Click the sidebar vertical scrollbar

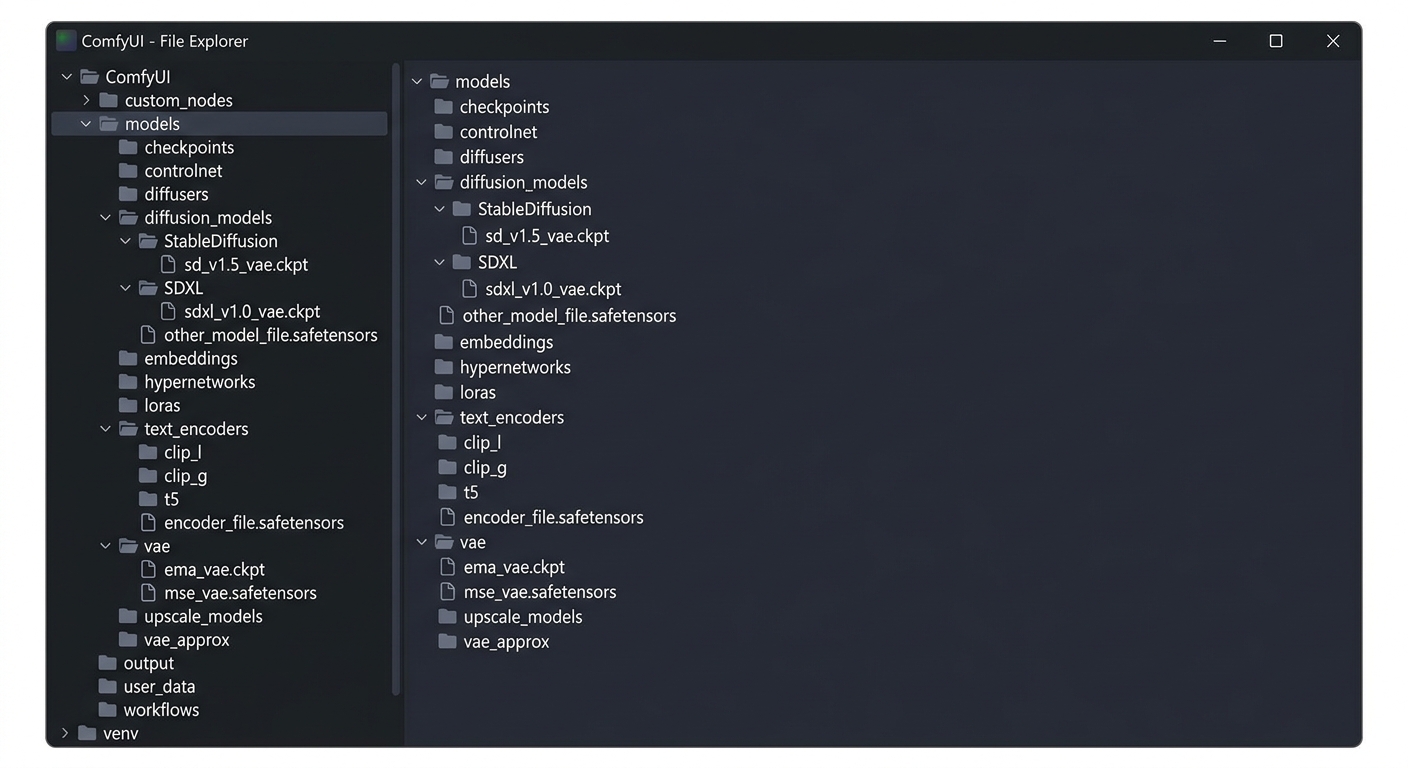point(396,380)
